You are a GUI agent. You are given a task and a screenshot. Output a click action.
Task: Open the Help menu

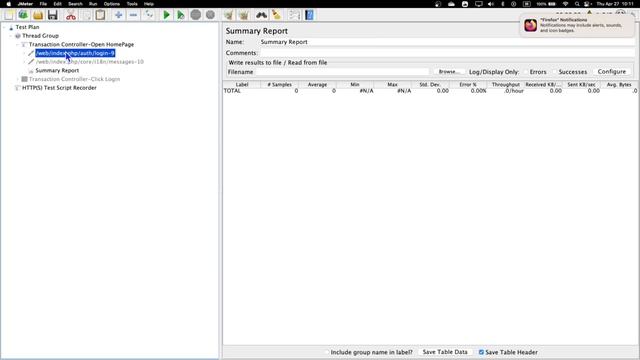pos(149,4)
